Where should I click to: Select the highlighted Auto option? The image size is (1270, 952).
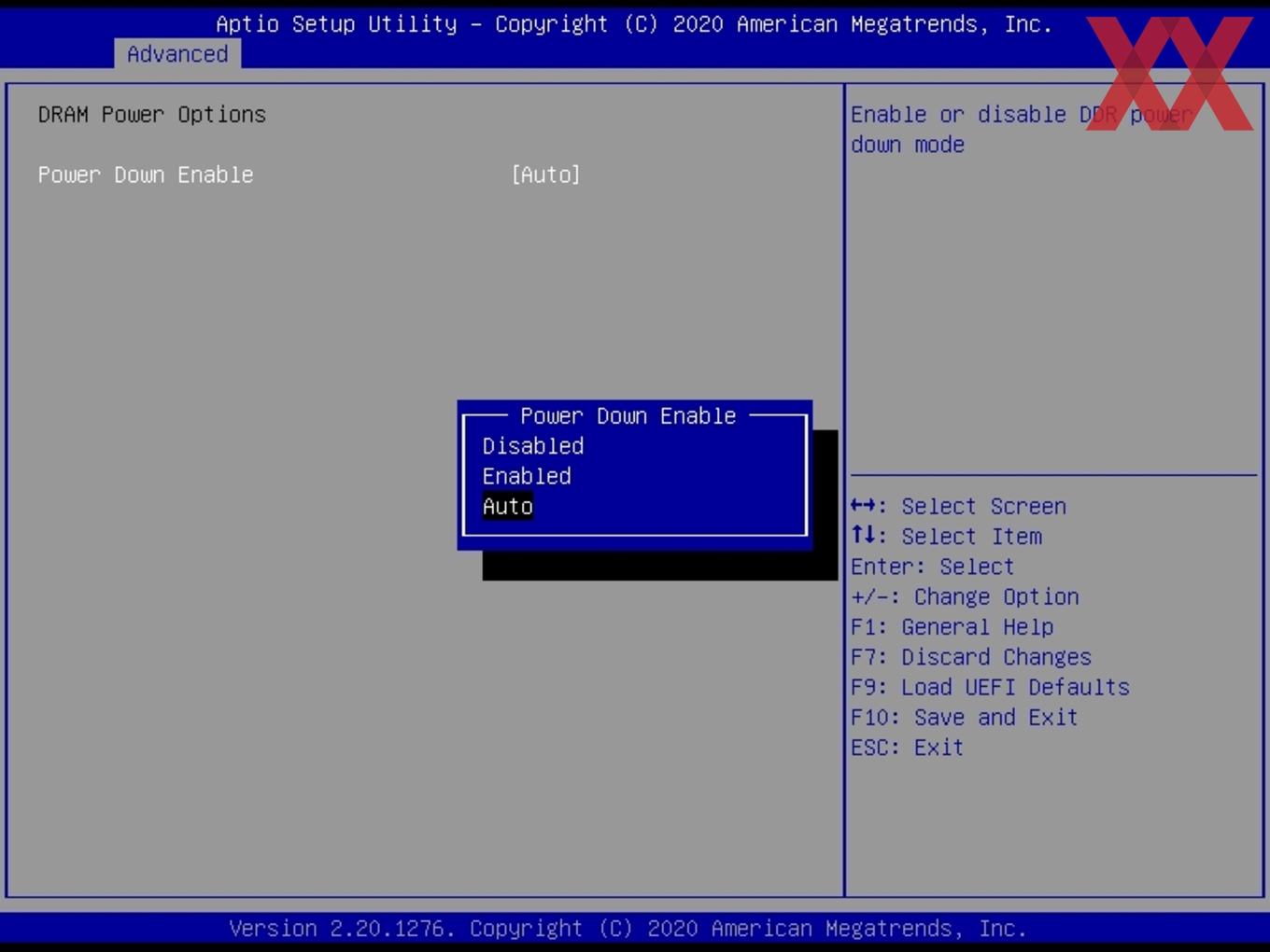click(x=508, y=507)
